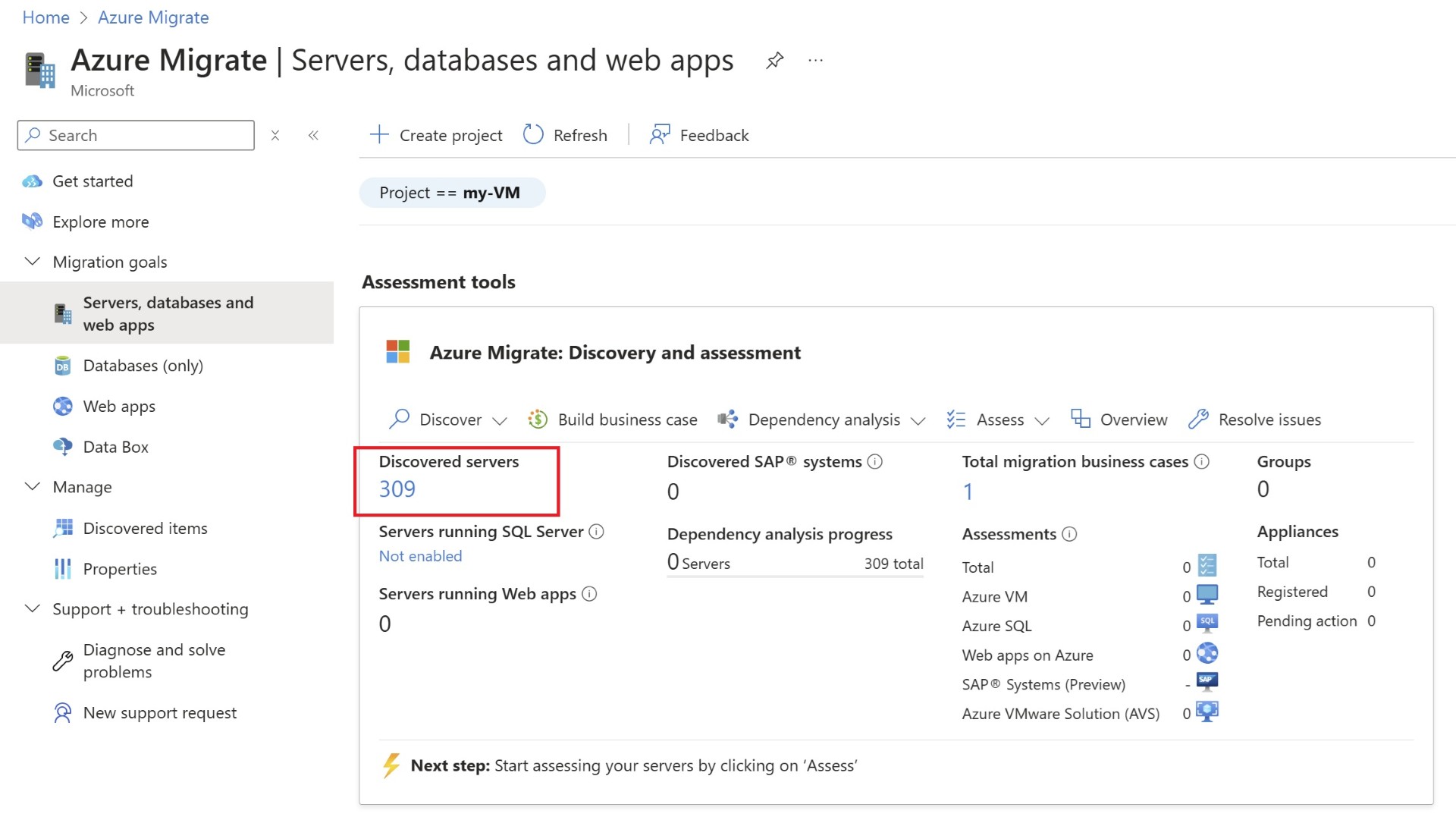This screenshot has height=817, width=1456.
Task: Click the Assess checklist icon
Action: 956,419
